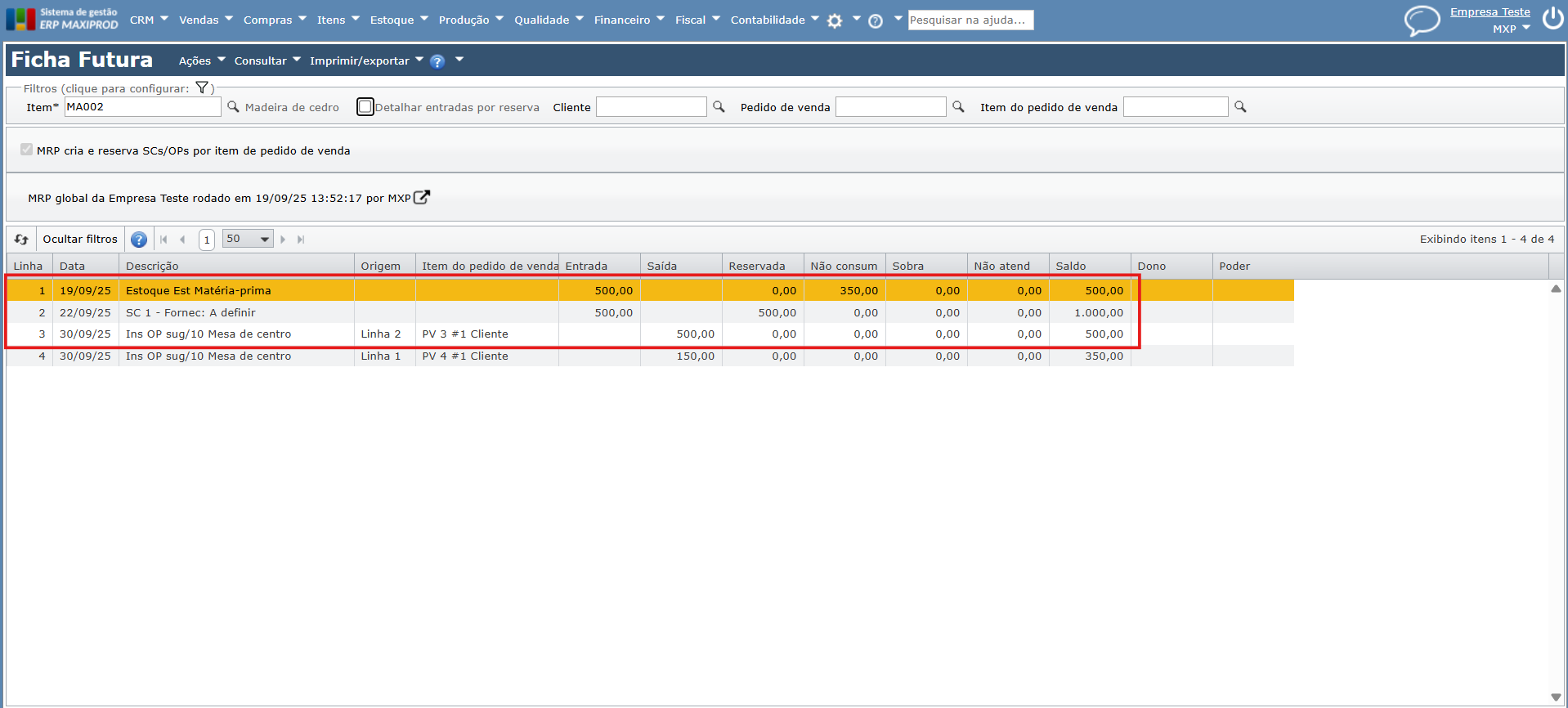1568x708 pixels.
Task: Click the power logout icon
Action: click(1552, 18)
